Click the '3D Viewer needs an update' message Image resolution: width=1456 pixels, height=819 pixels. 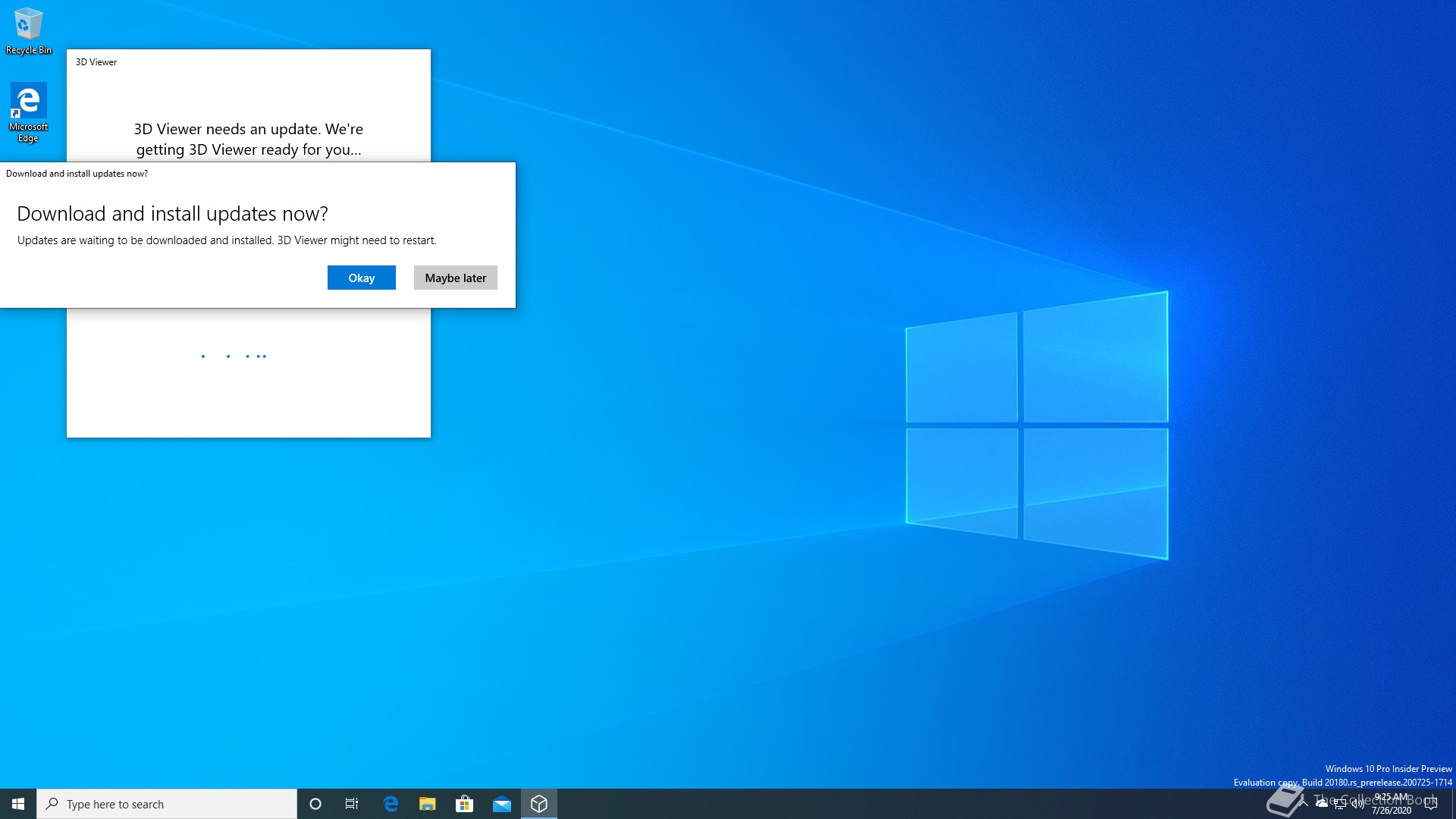click(x=249, y=139)
